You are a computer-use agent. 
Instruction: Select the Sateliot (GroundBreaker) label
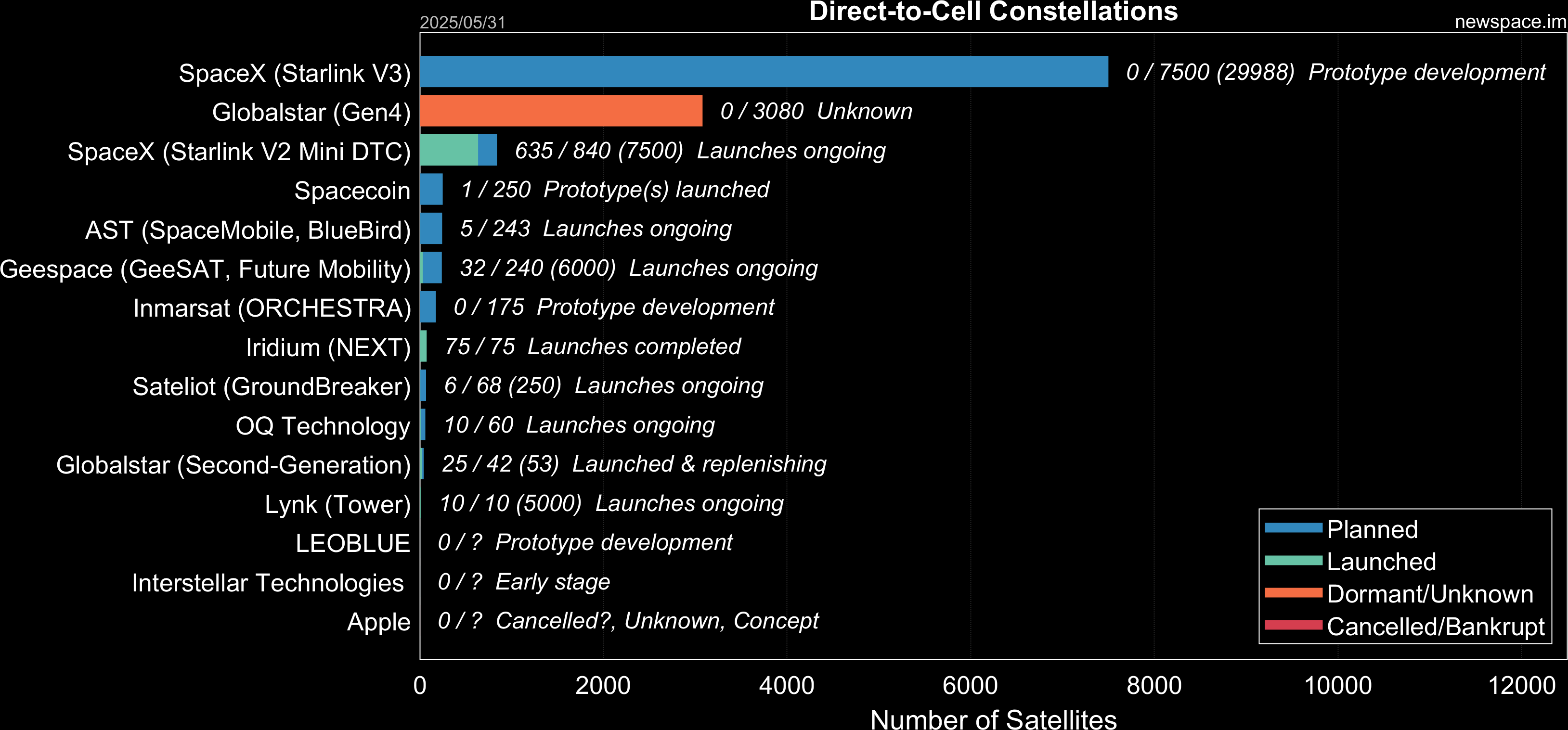coord(272,387)
